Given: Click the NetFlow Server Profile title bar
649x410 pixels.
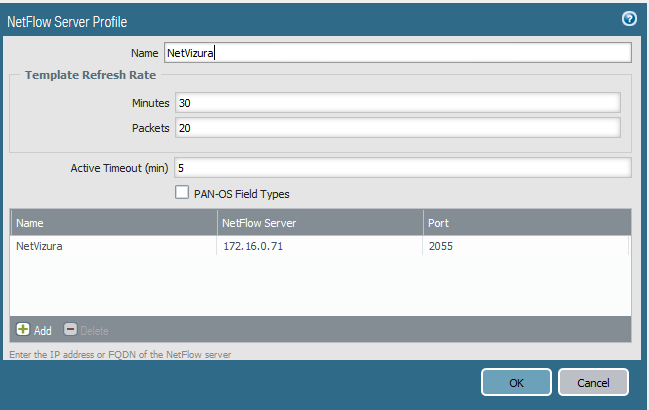Looking at the screenshot, I should pyautogui.click(x=300, y=20).
